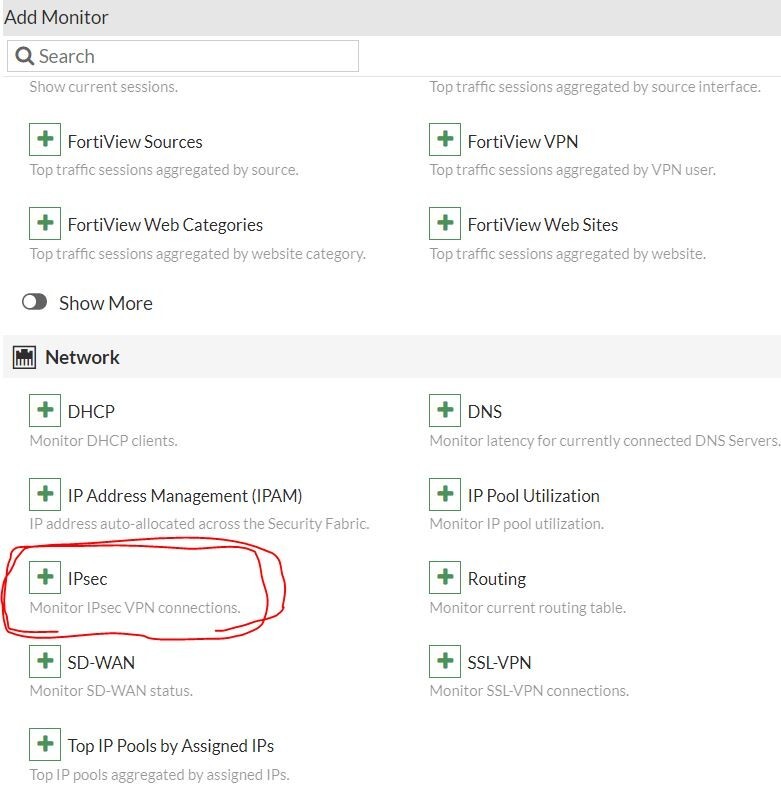Click 'Show current sessions.' description
Image resolution: width=781 pixels, height=796 pixels.
coord(104,87)
